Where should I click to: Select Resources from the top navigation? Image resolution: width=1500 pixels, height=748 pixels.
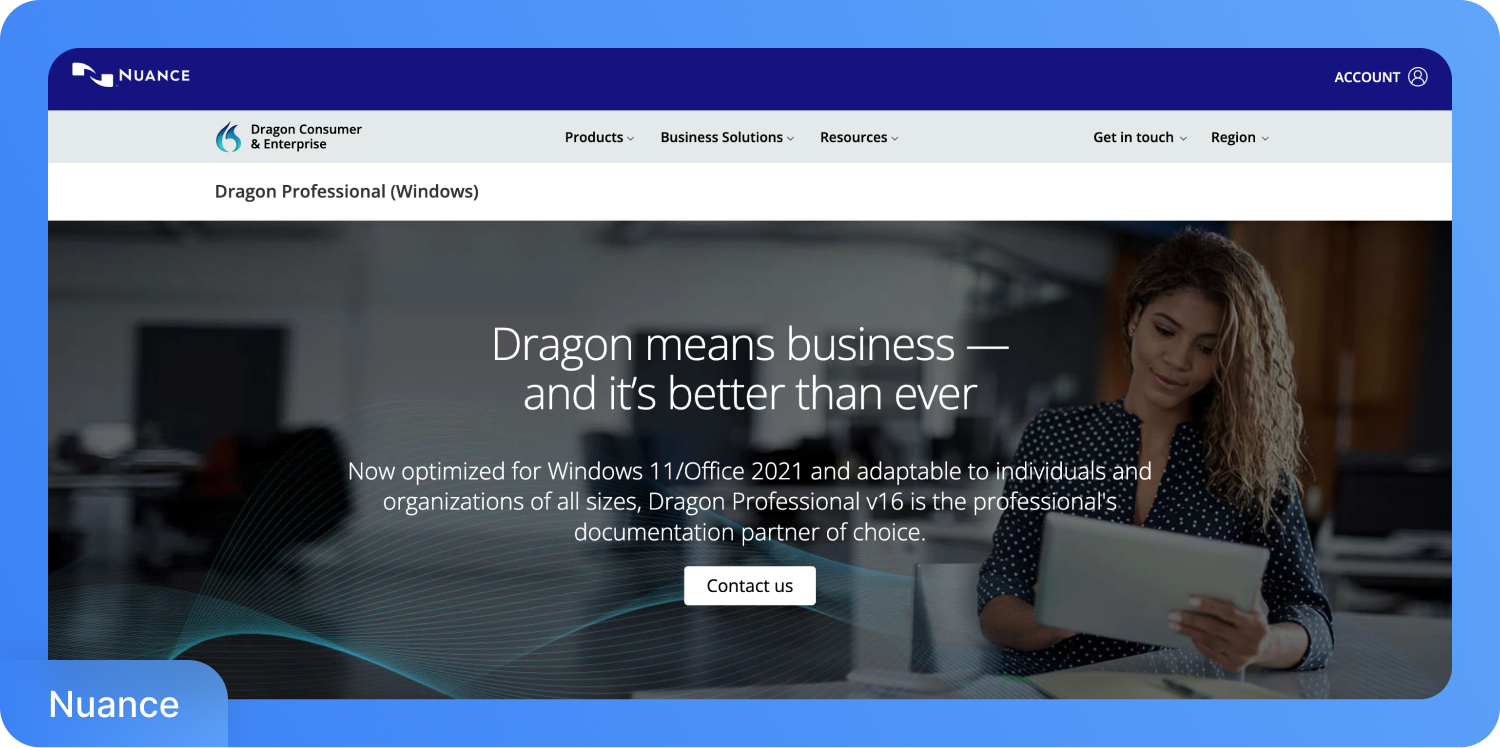[854, 137]
